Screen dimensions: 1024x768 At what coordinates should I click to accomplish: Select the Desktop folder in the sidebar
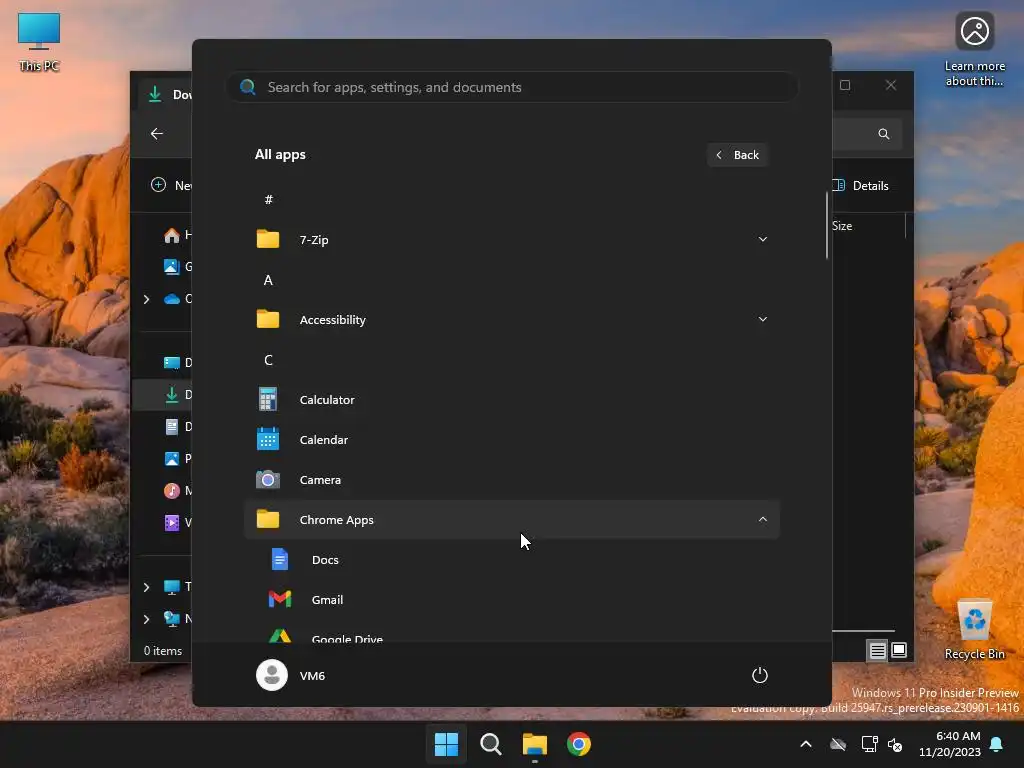(x=176, y=362)
